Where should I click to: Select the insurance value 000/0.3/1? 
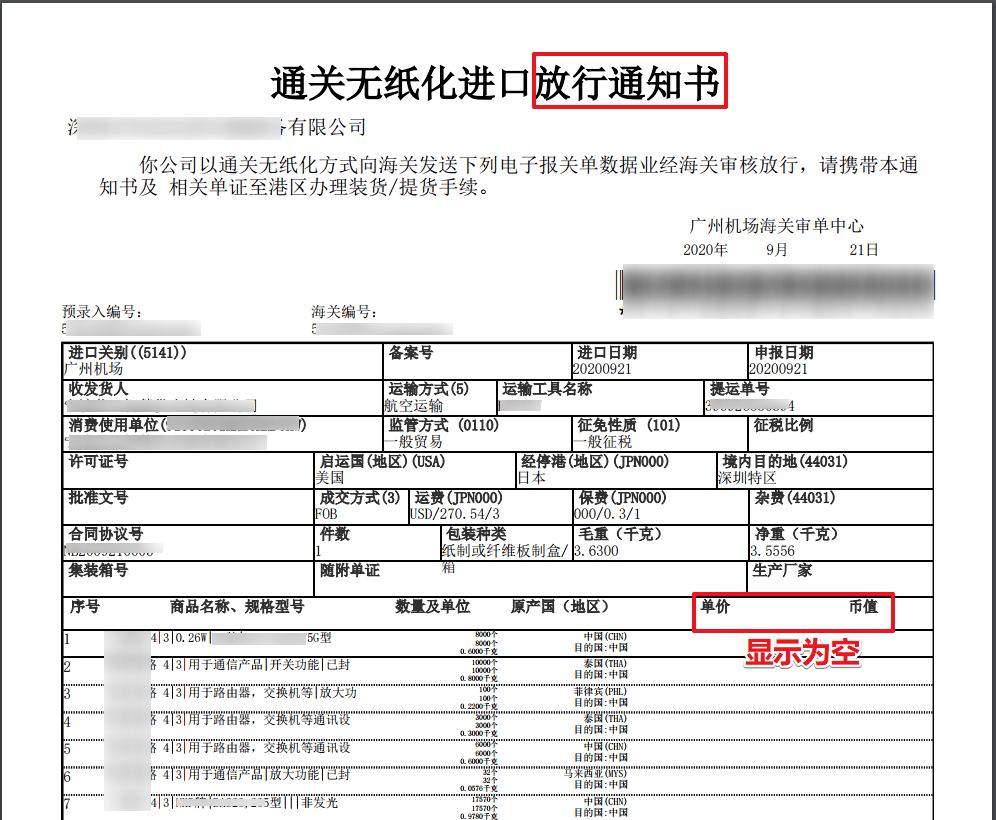point(607,514)
